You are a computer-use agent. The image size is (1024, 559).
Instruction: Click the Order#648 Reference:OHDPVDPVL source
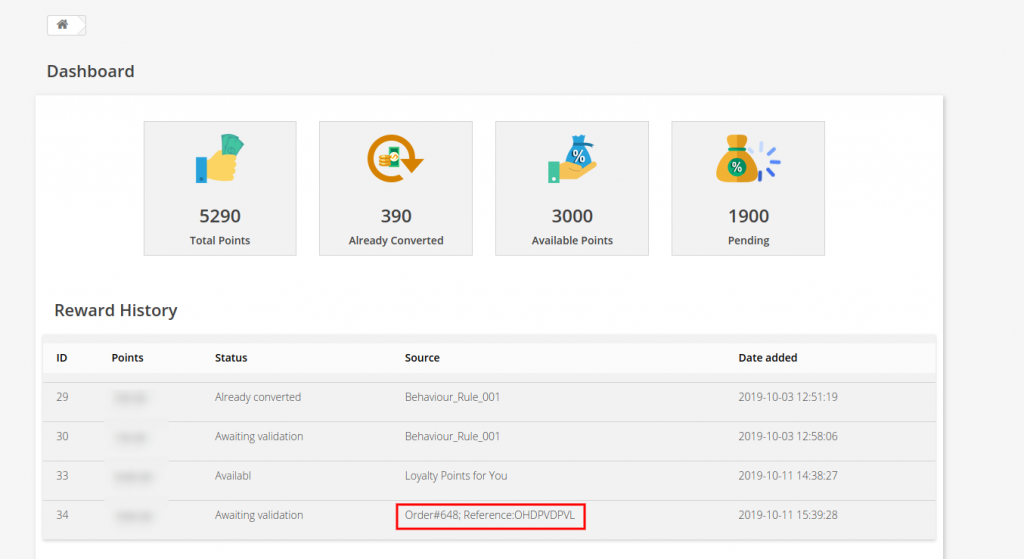tap(490, 515)
